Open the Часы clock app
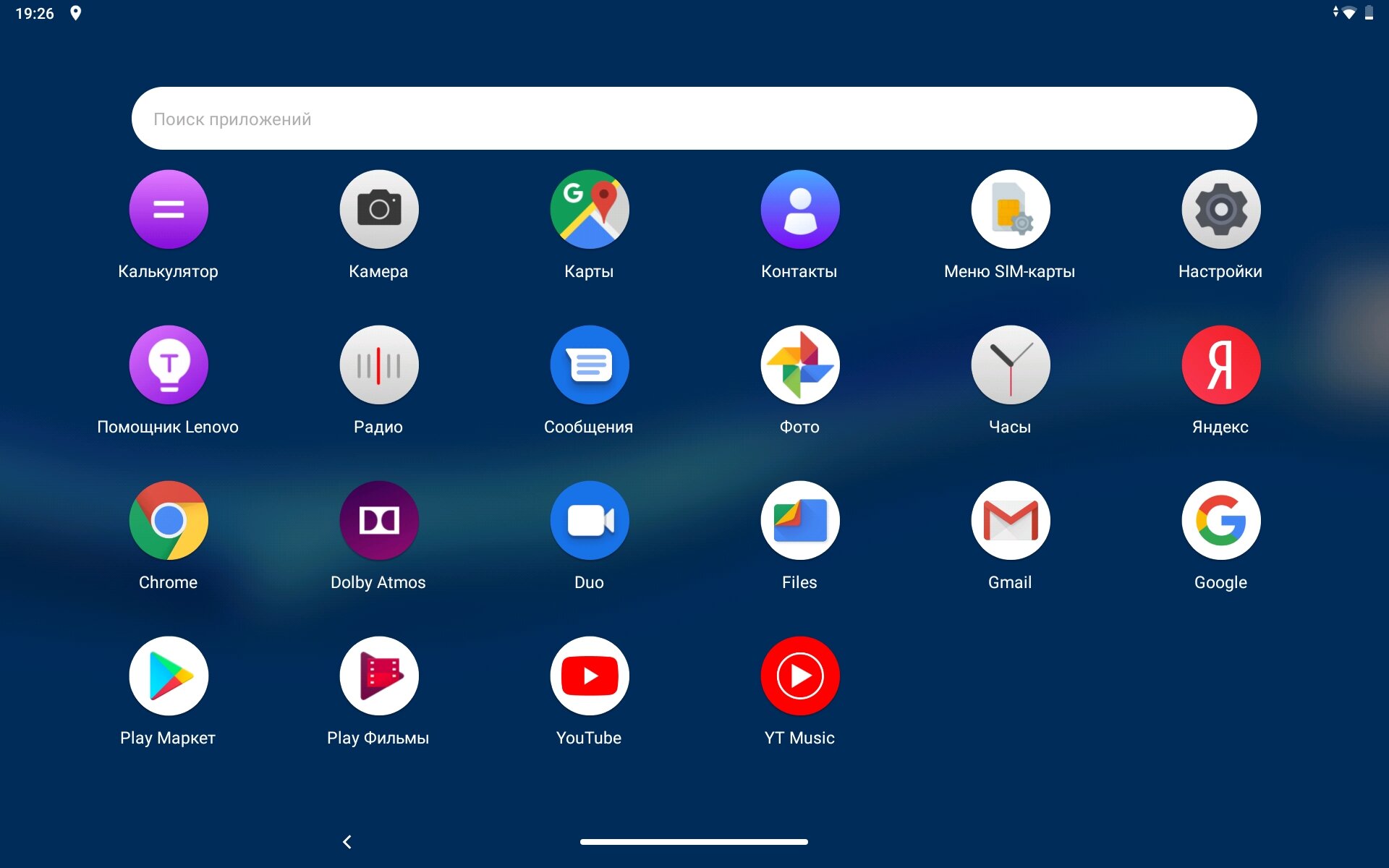The image size is (1389, 868). 1011,365
